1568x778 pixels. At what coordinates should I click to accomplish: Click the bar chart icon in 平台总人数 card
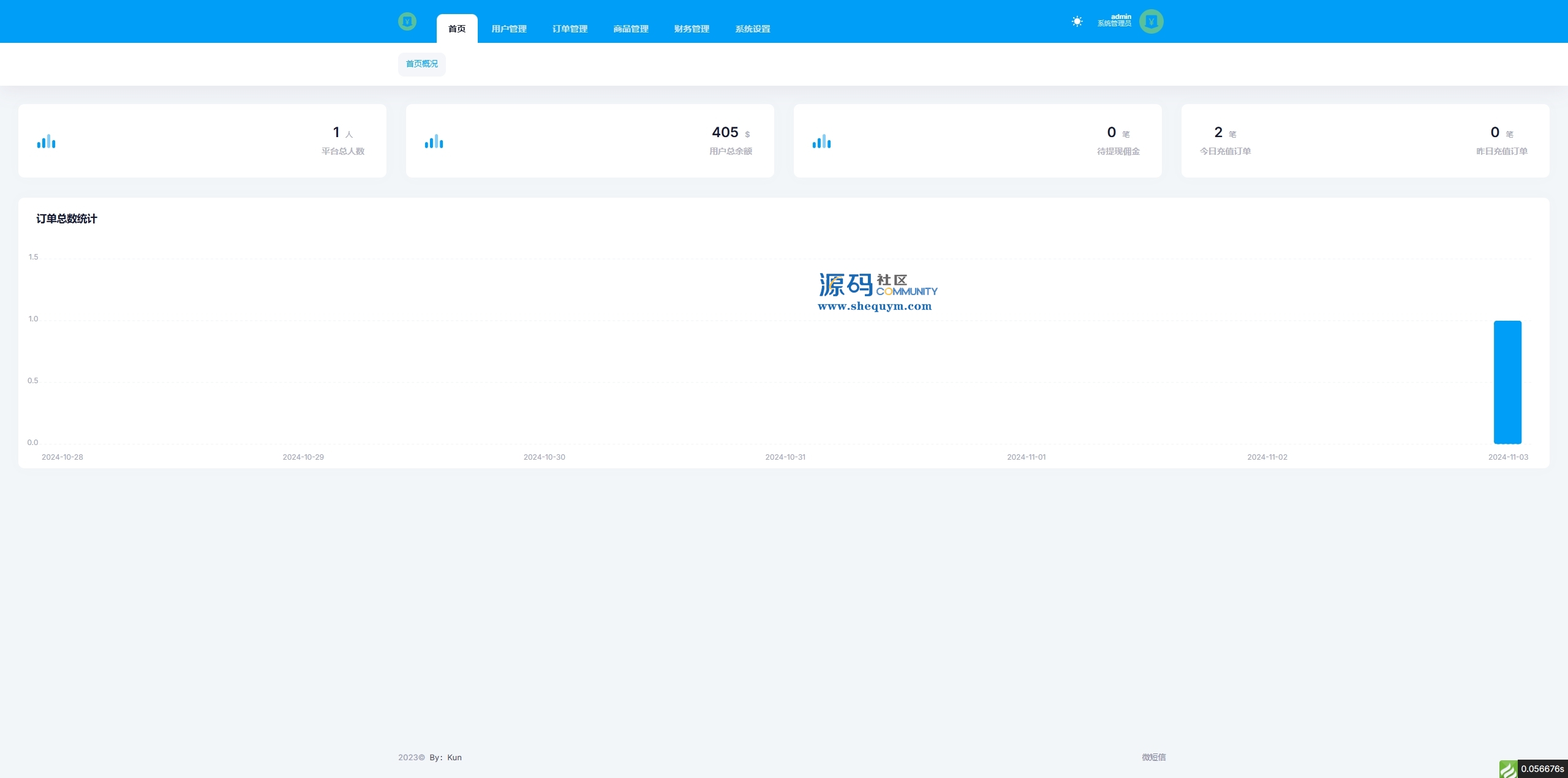46,141
